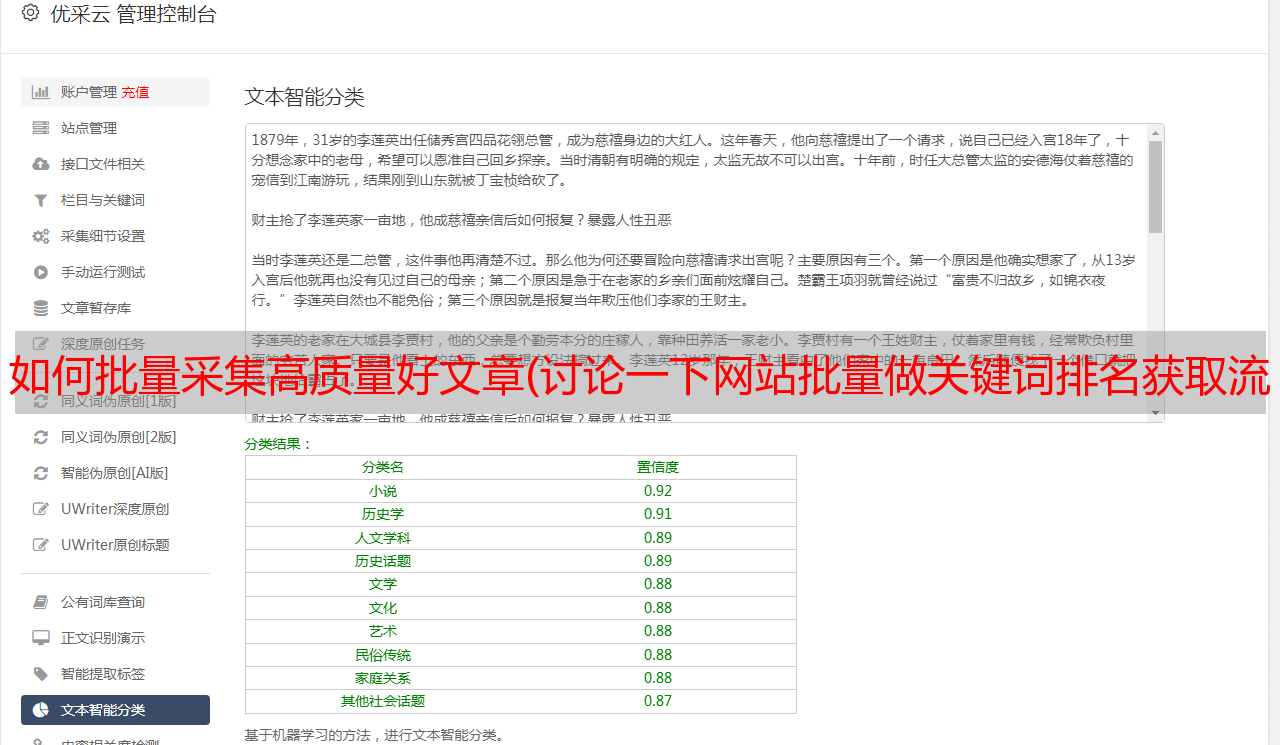Viewport: 1280px width, 745px height.
Task: Click the book icon for 公有词库查询
Action: 41,602
